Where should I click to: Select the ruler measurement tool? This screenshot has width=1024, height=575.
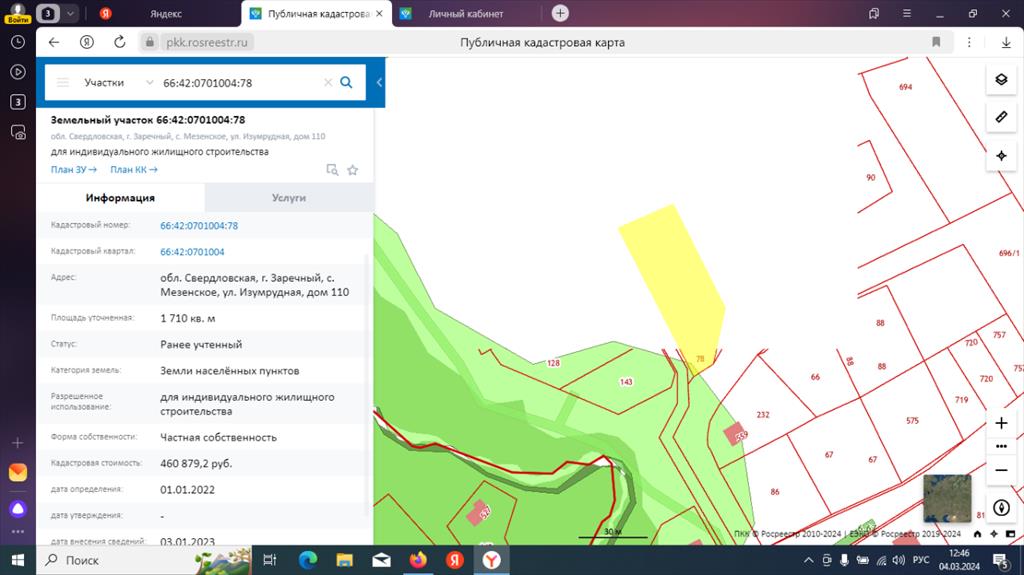pyautogui.click(x=1001, y=118)
